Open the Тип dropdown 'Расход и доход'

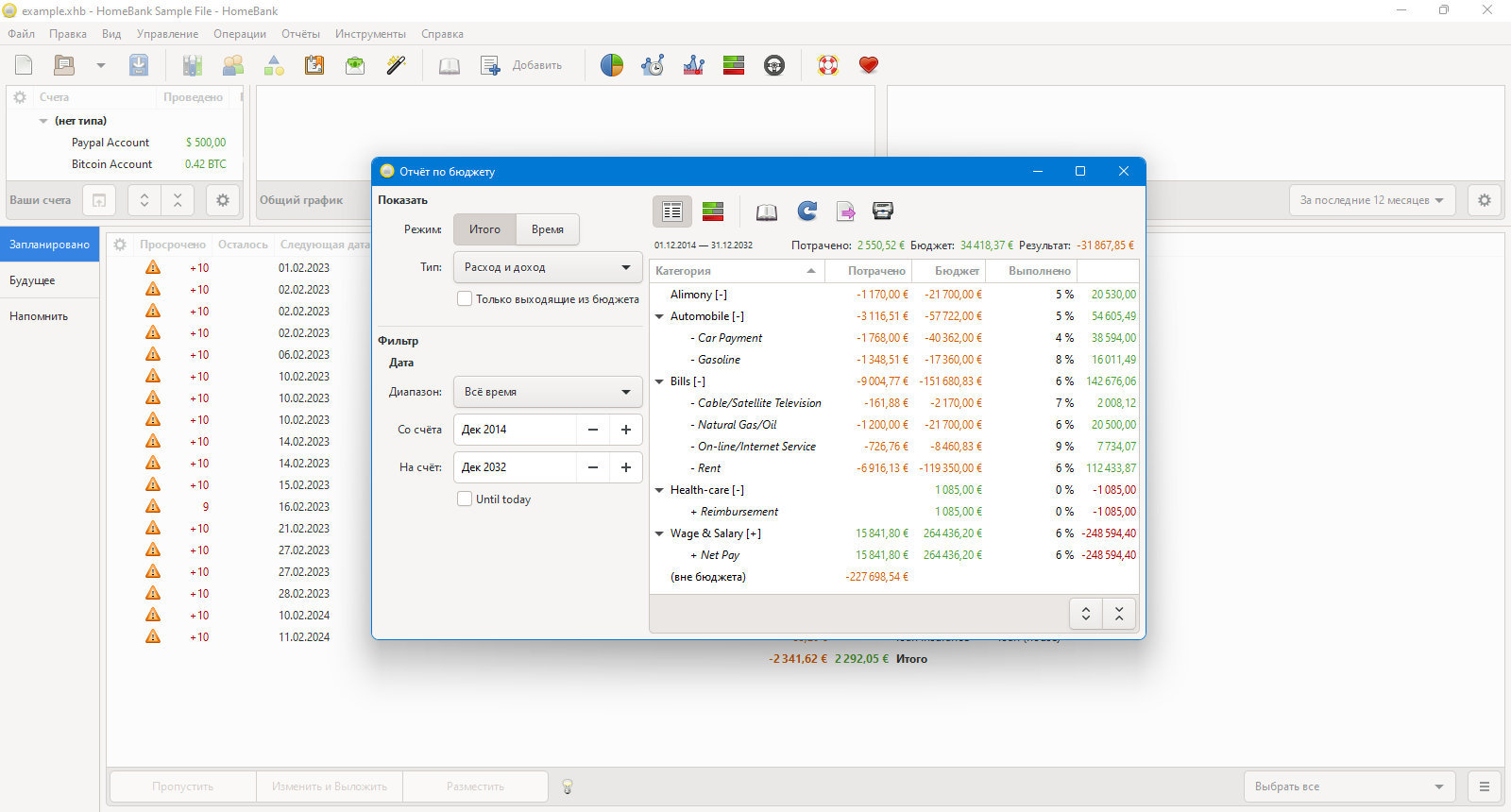pos(548,267)
